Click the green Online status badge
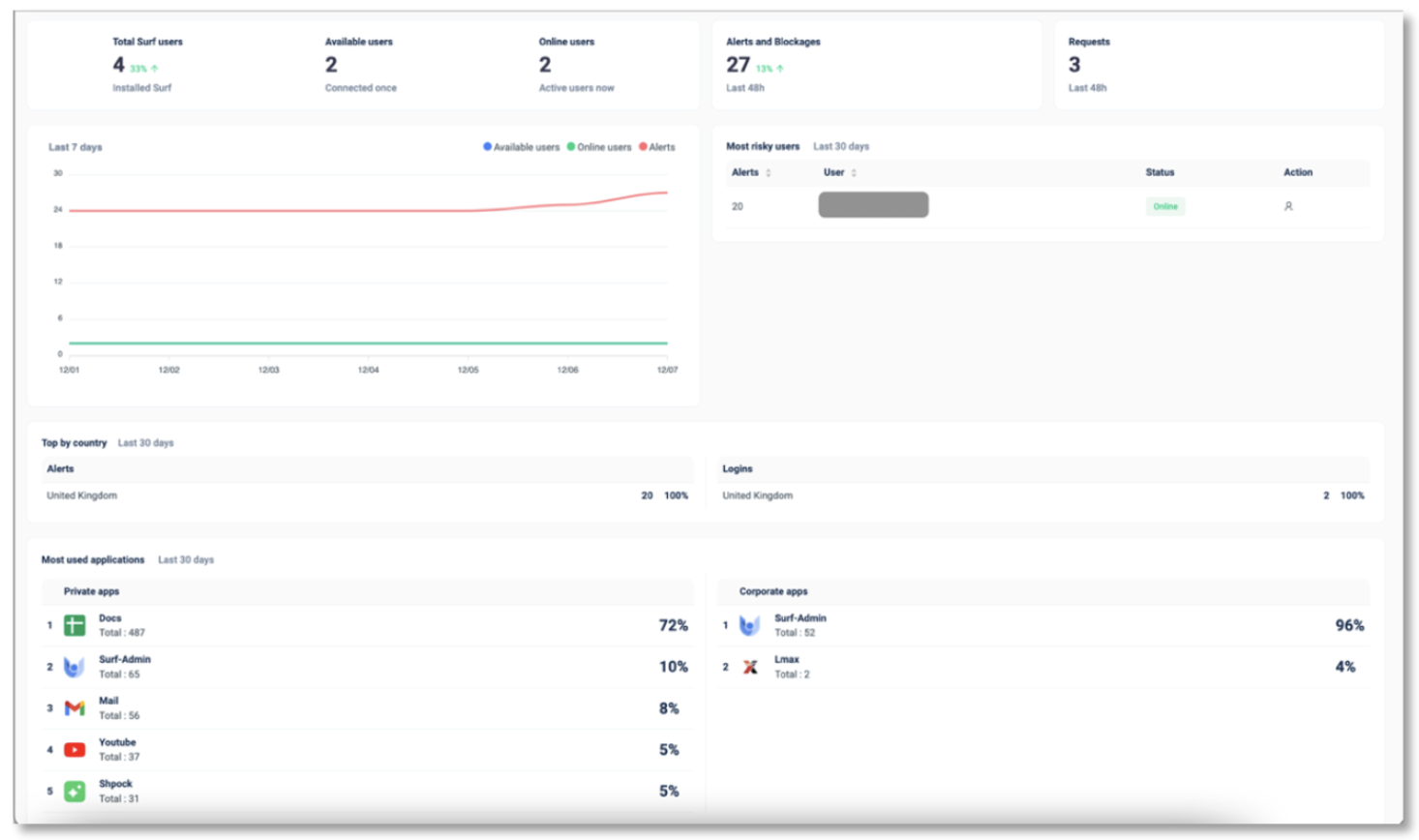 (1165, 206)
